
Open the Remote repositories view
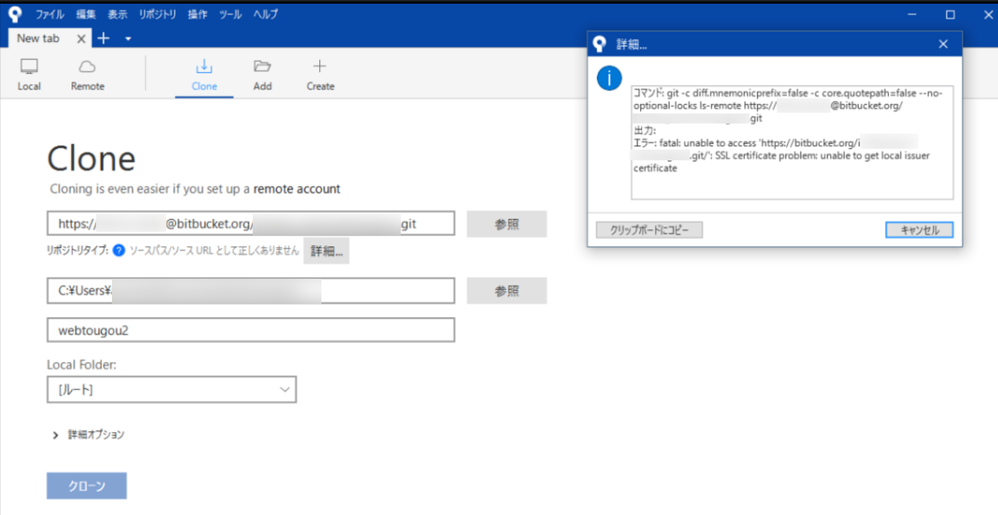pyautogui.click(x=87, y=74)
